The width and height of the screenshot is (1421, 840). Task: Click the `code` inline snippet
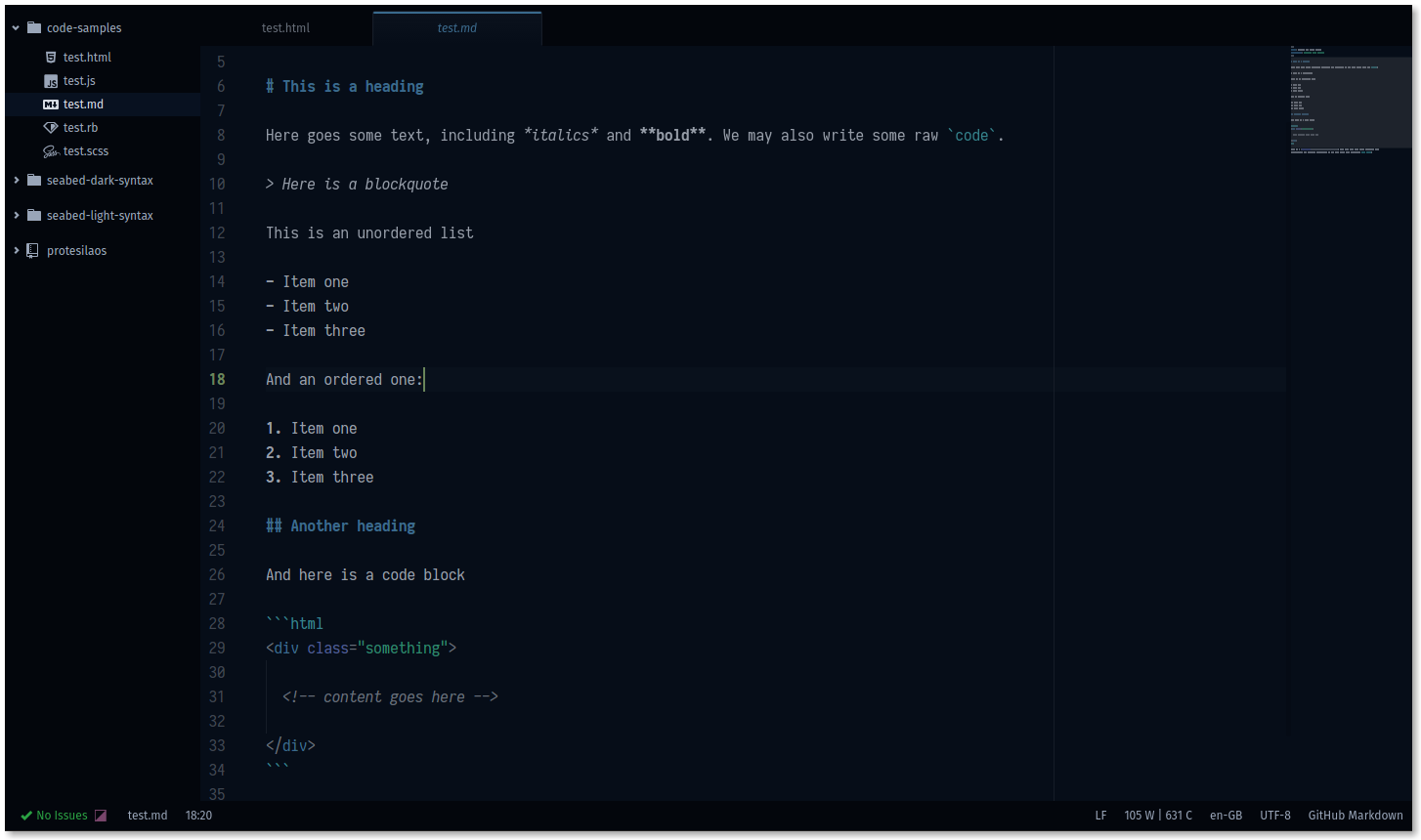pyautogui.click(x=971, y=136)
